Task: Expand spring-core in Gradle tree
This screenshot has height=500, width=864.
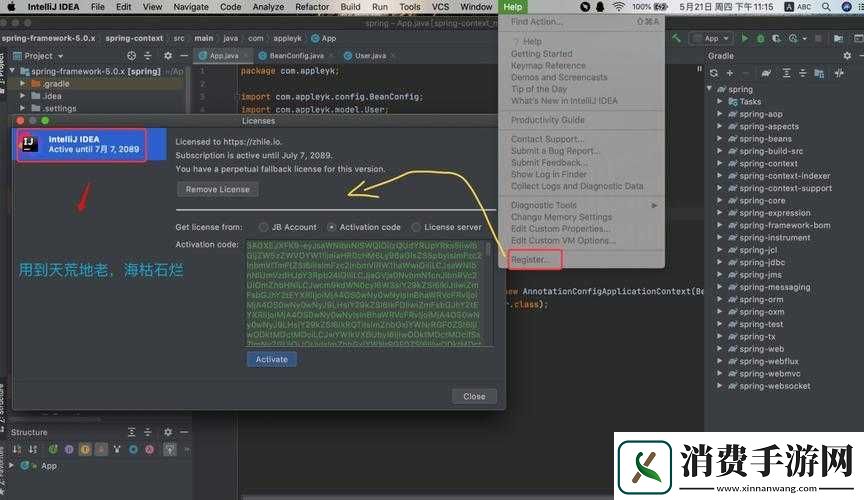Action: coord(720,201)
